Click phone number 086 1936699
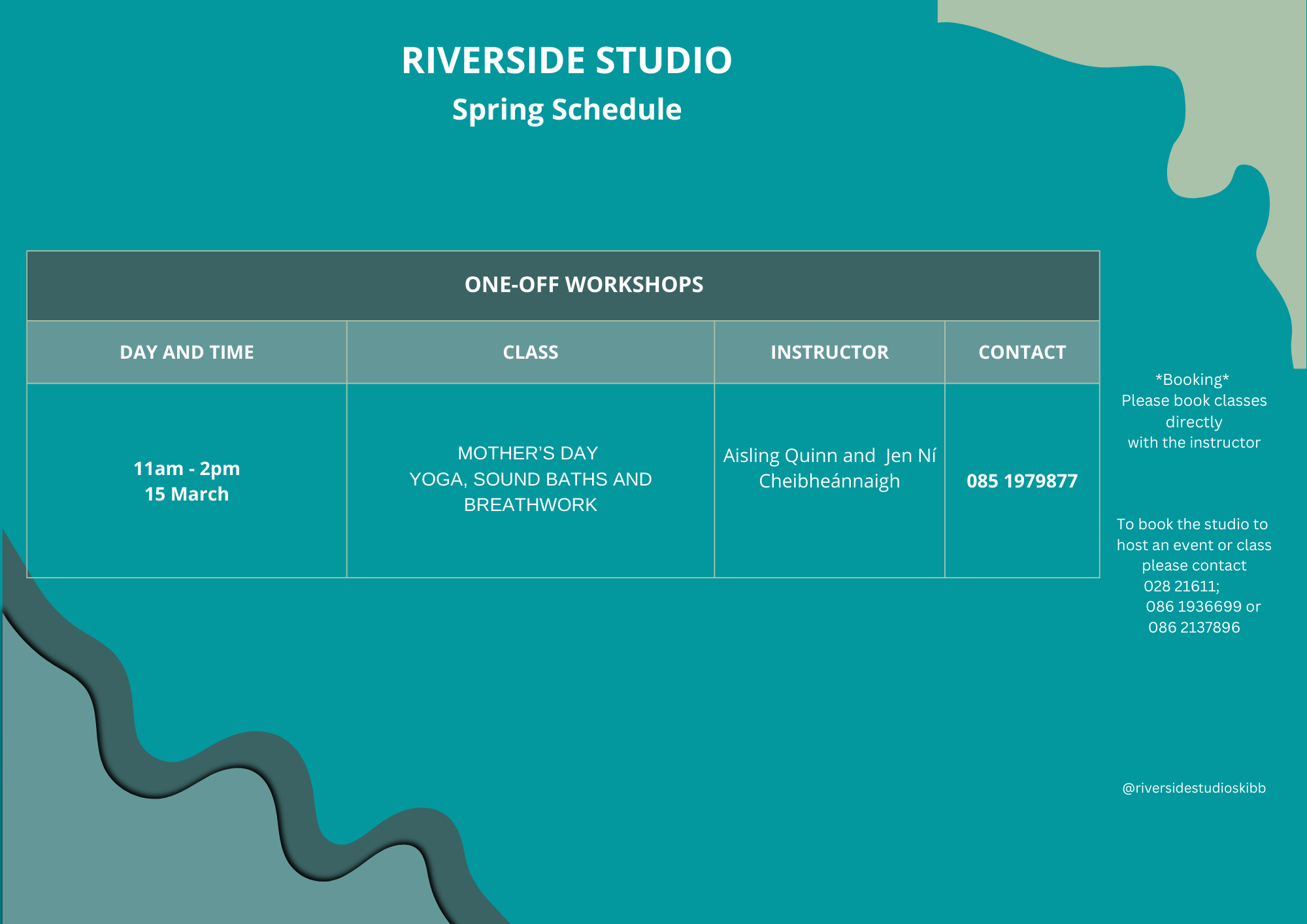Viewport: 1307px width, 924px height. [x=1193, y=606]
